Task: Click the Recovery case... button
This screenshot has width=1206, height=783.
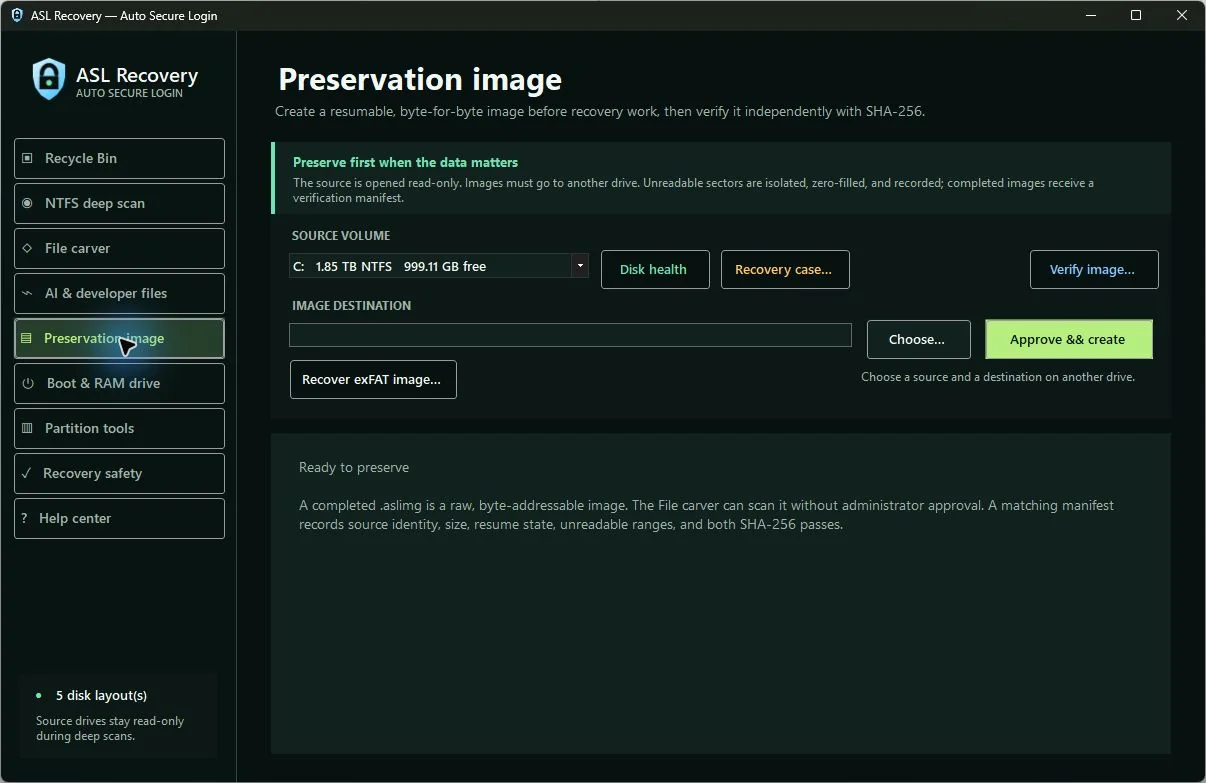Action: 785,269
